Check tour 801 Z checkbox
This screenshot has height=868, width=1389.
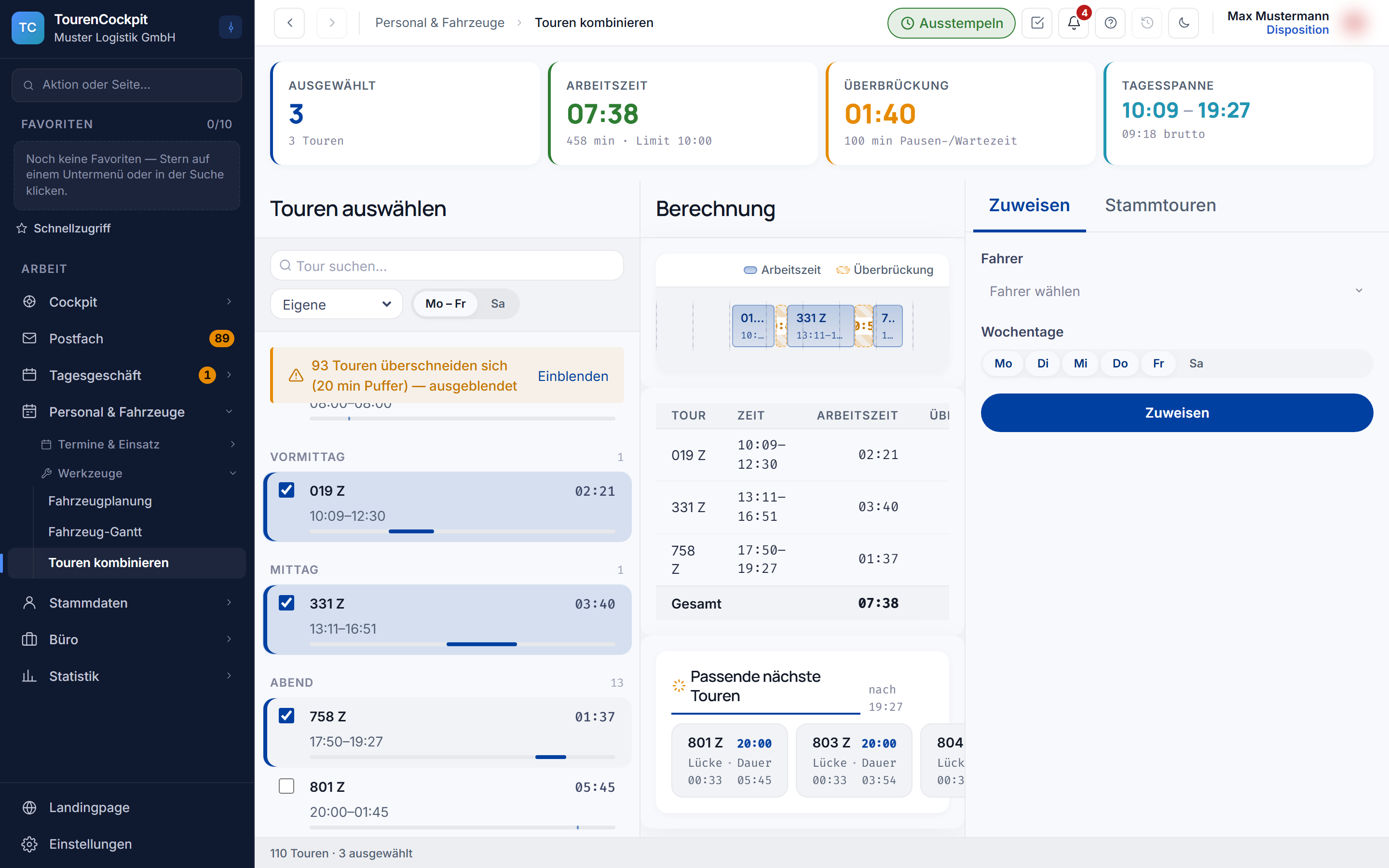coord(286,786)
